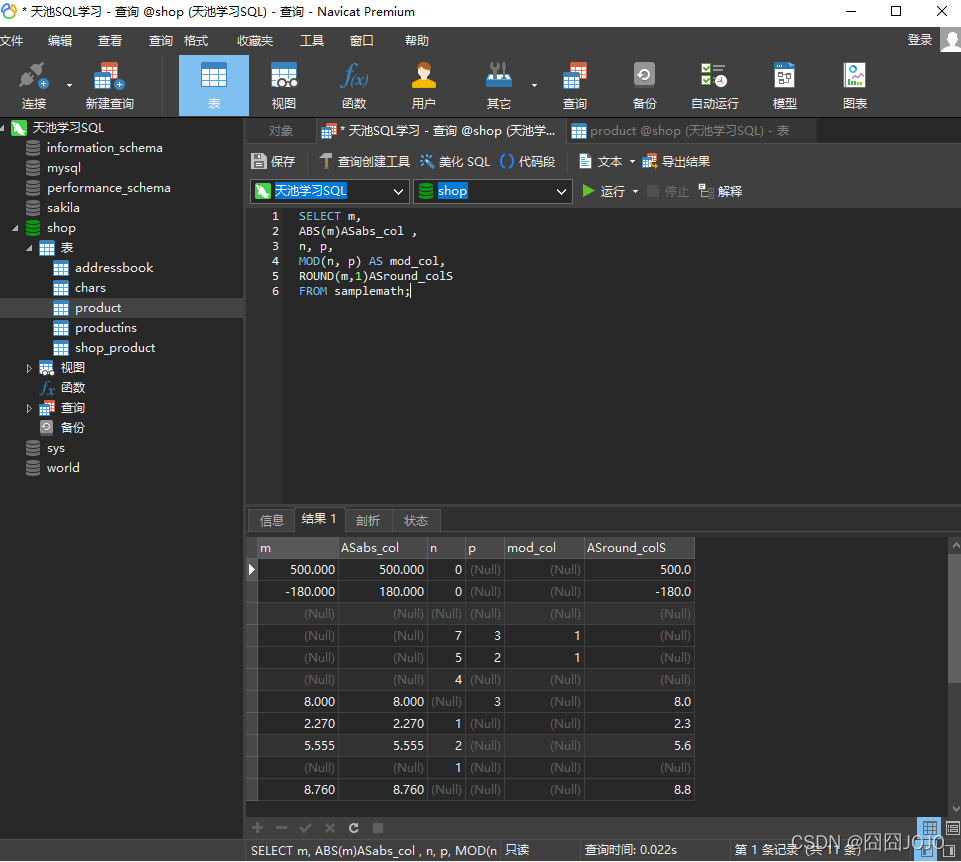Image resolution: width=961 pixels, height=862 pixels.
Task: Open the 连接 connection tool
Action: 33,85
